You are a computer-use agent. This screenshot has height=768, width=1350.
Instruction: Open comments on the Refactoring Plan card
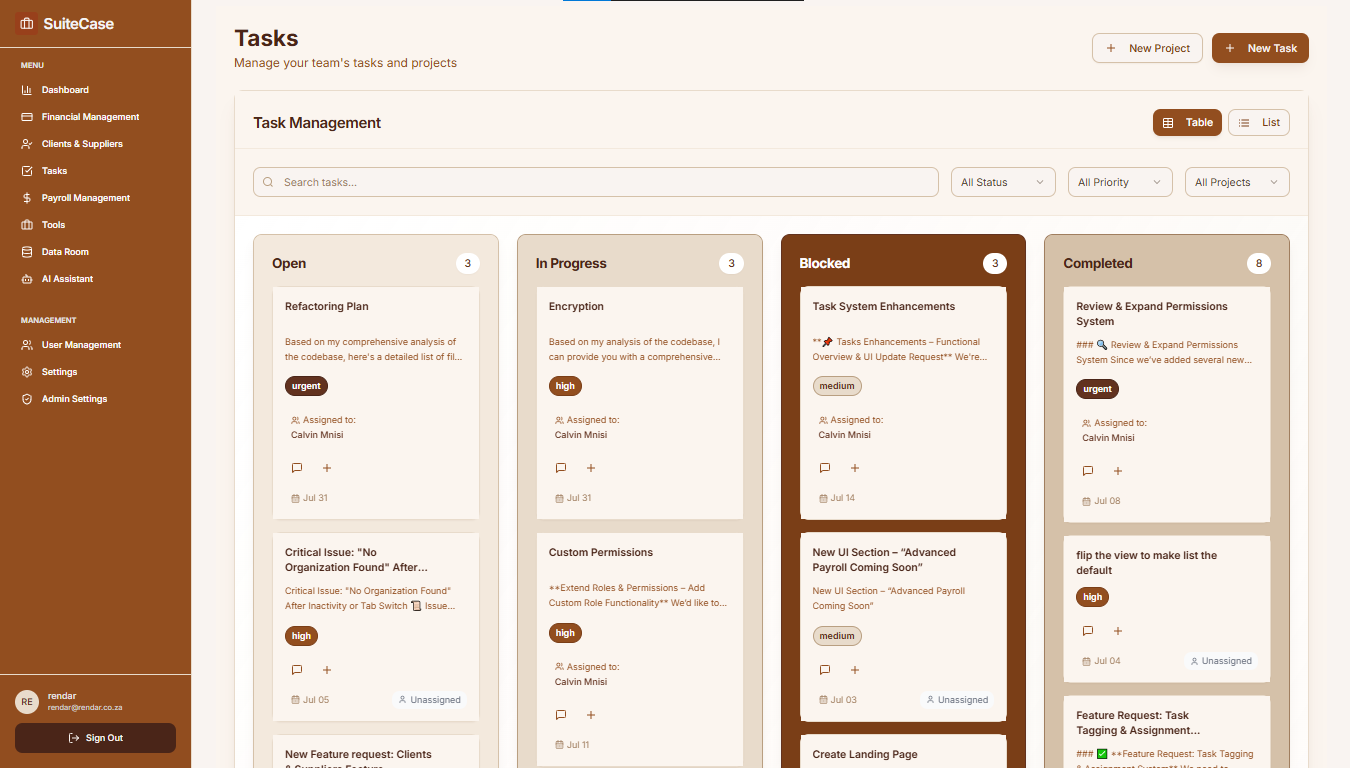(x=297, y=468)
